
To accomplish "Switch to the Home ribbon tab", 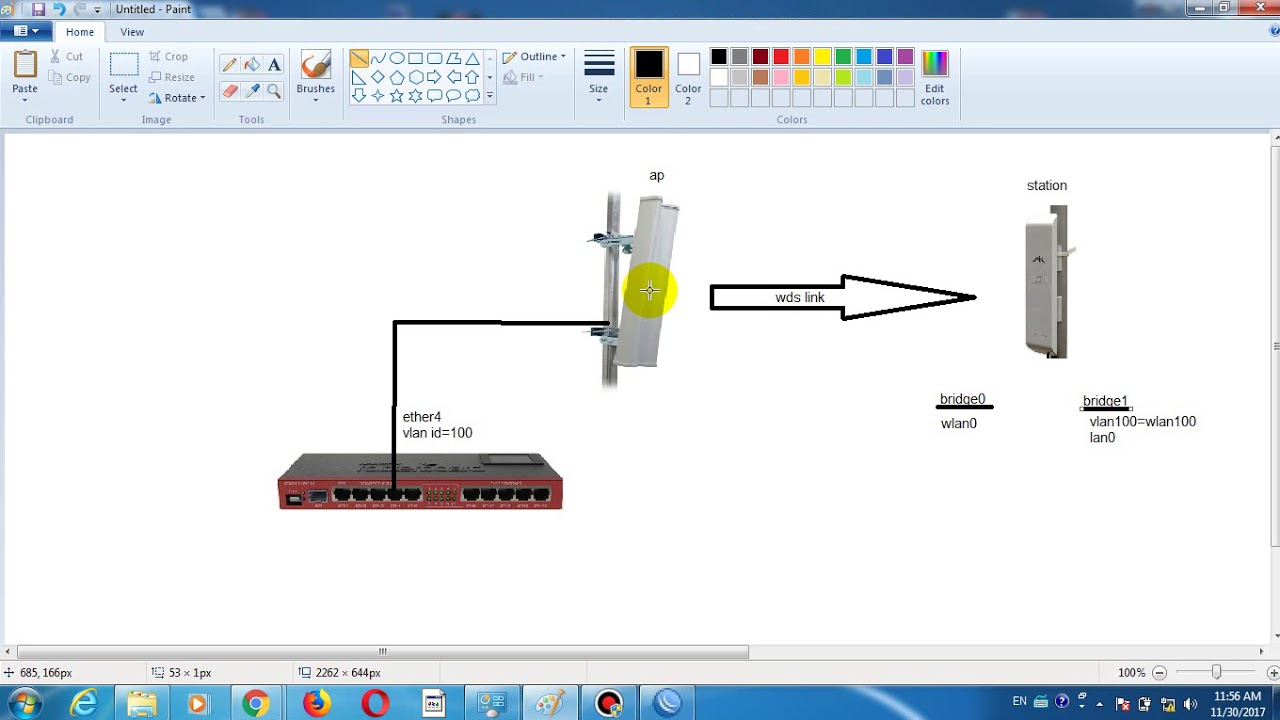I will pos(80,32).
